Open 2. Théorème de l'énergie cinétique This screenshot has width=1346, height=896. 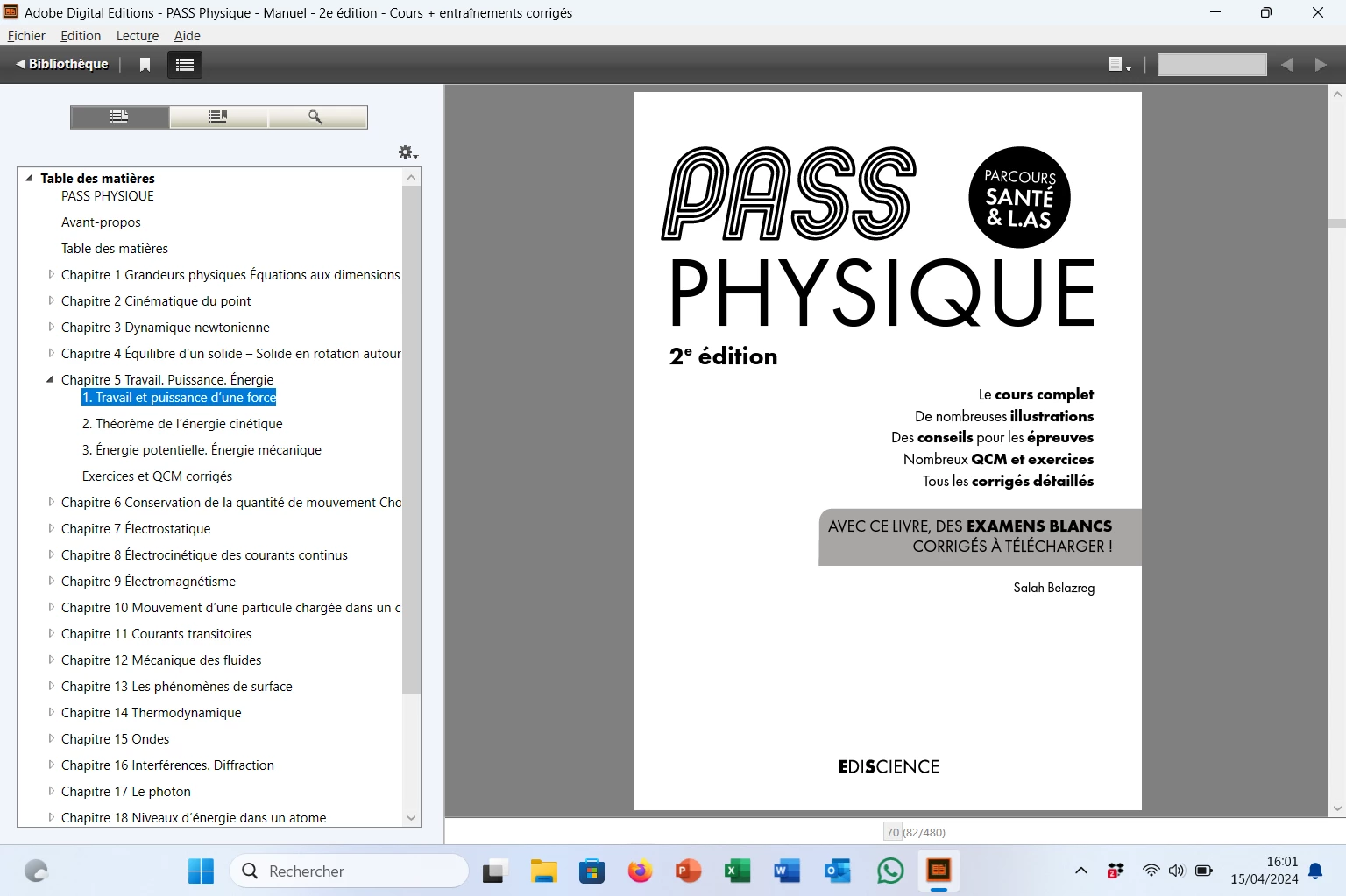click(x=182, y=424)
